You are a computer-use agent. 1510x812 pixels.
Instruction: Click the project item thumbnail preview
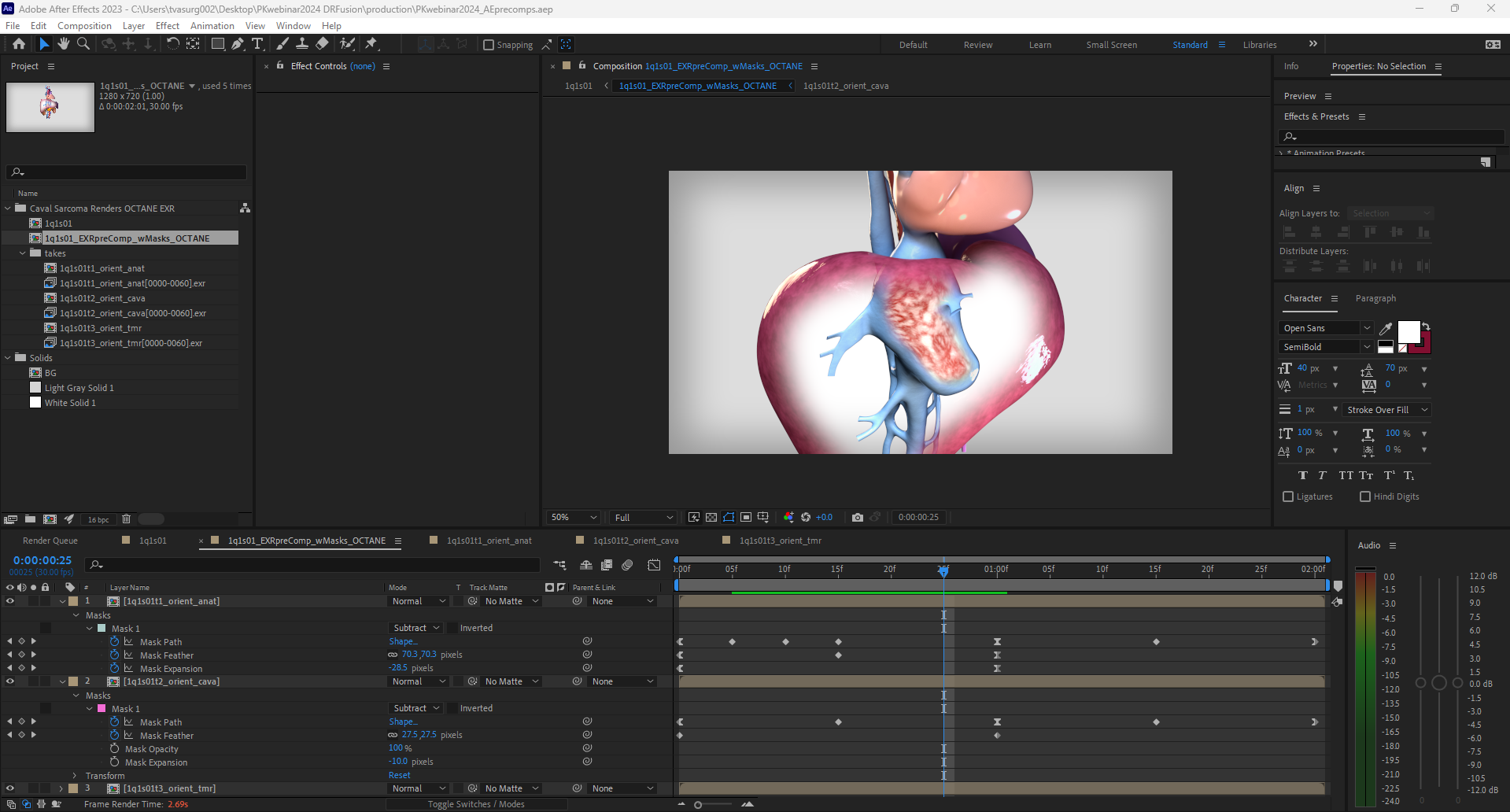click(50, 107)
